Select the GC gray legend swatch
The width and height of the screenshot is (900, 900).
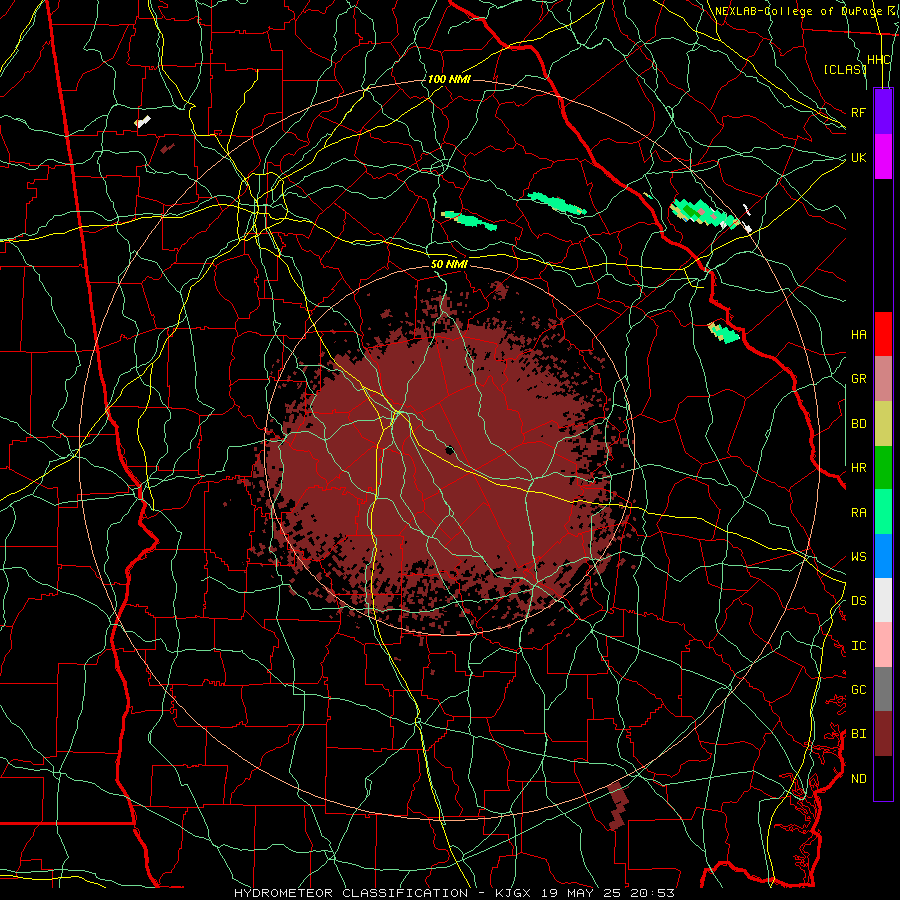883,689
